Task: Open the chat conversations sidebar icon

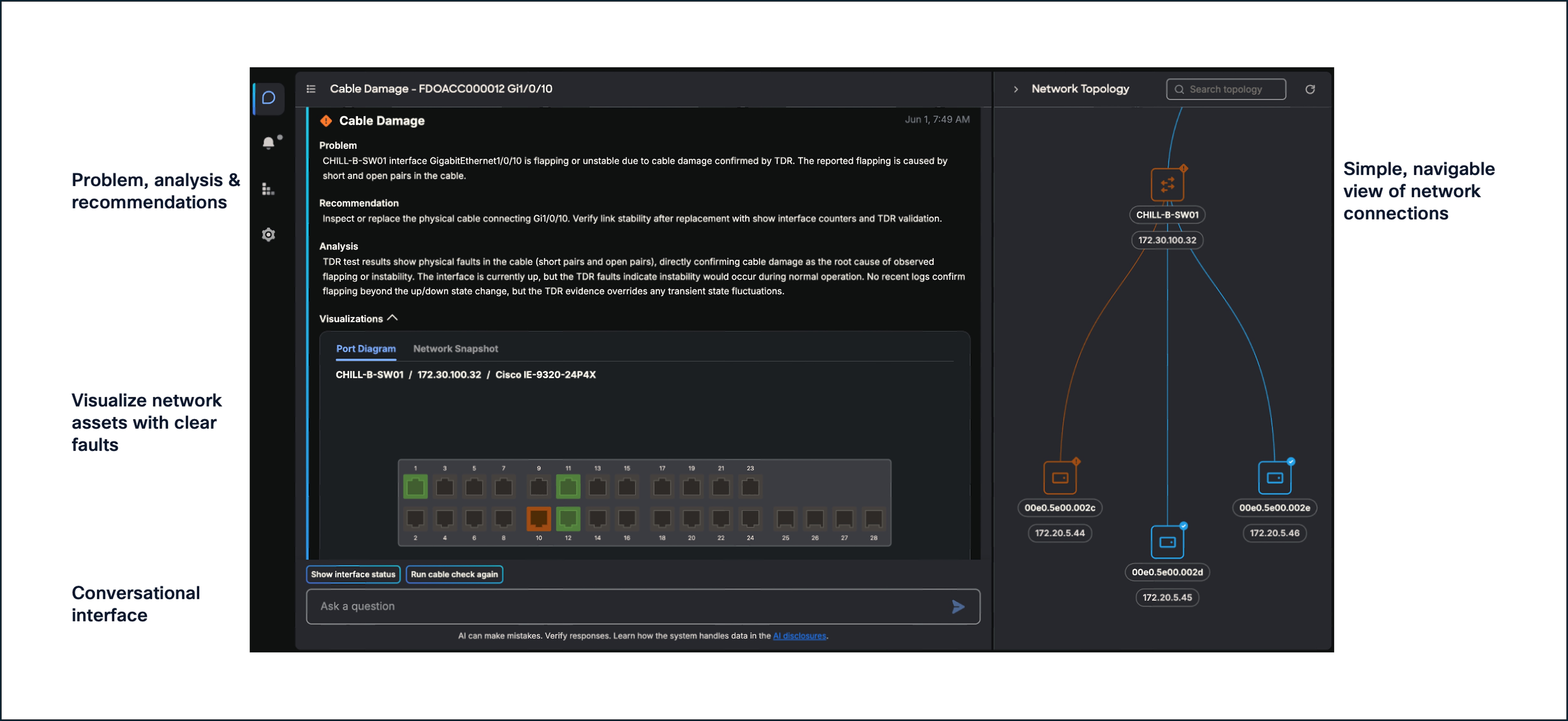Action: click(x=268, y=98)
